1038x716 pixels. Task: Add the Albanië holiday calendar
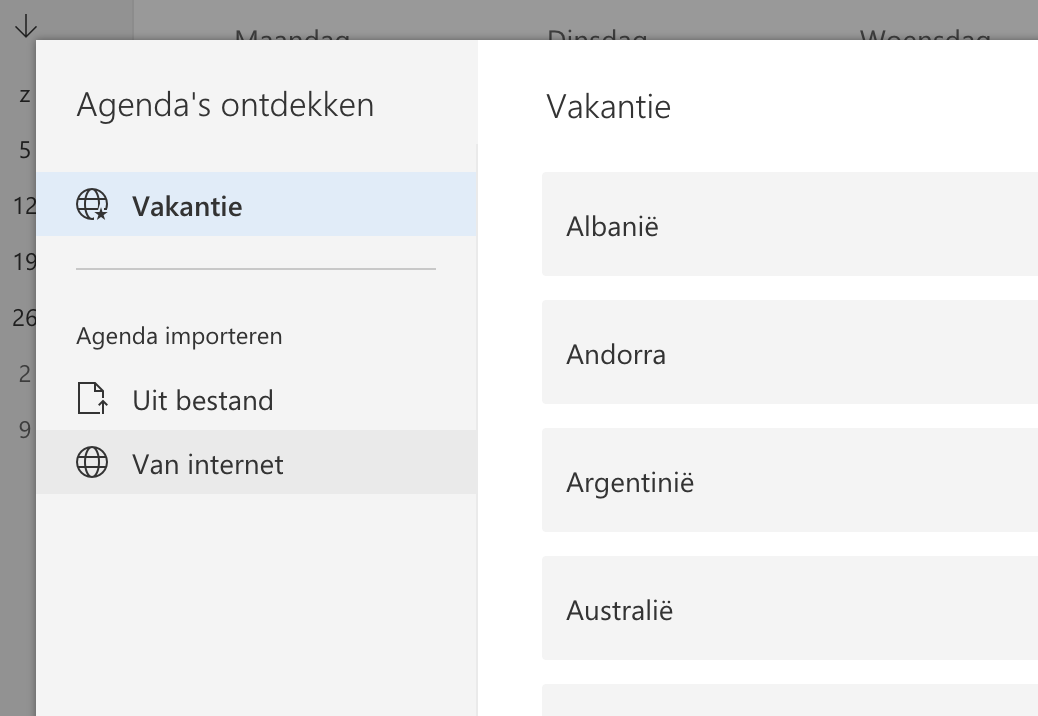pyautogui.click(x=789, y=224)
